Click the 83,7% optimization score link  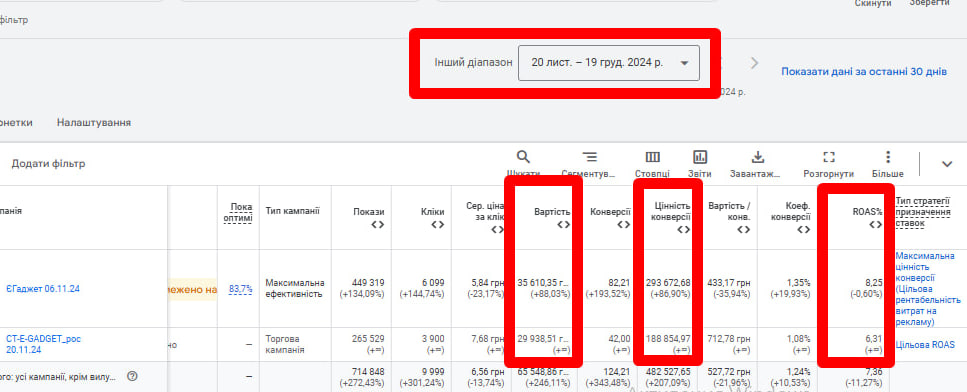[x=241, y=288]
